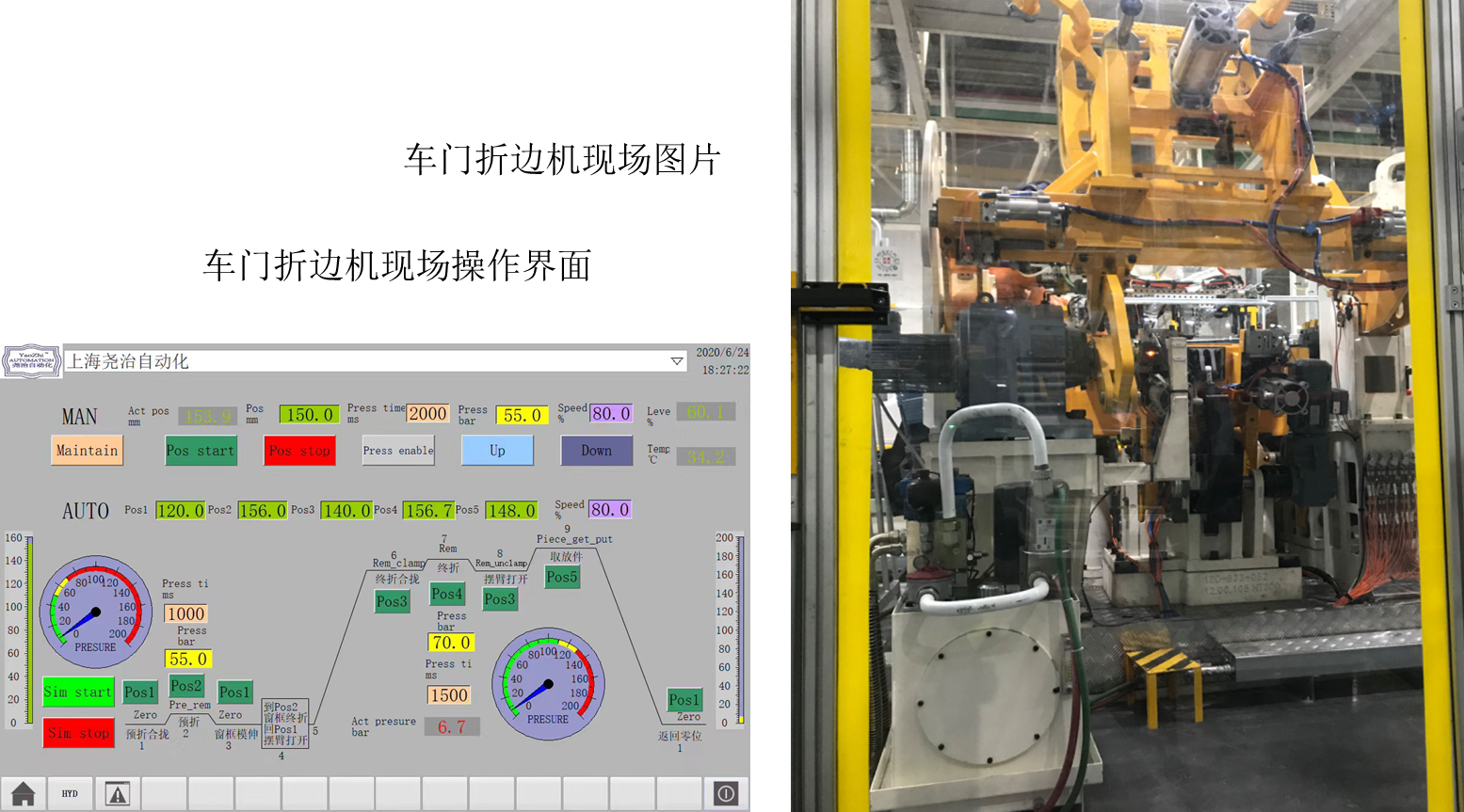Expand the title bar dropdown arrow
This screenshot has height=812, width=1464.
[676, 361]
